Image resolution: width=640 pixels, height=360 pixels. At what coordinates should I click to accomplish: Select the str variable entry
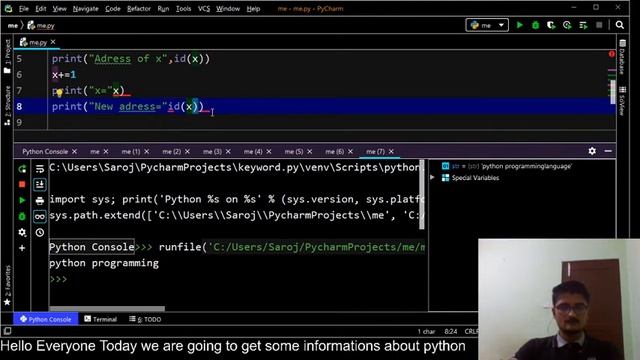[507, 166]
